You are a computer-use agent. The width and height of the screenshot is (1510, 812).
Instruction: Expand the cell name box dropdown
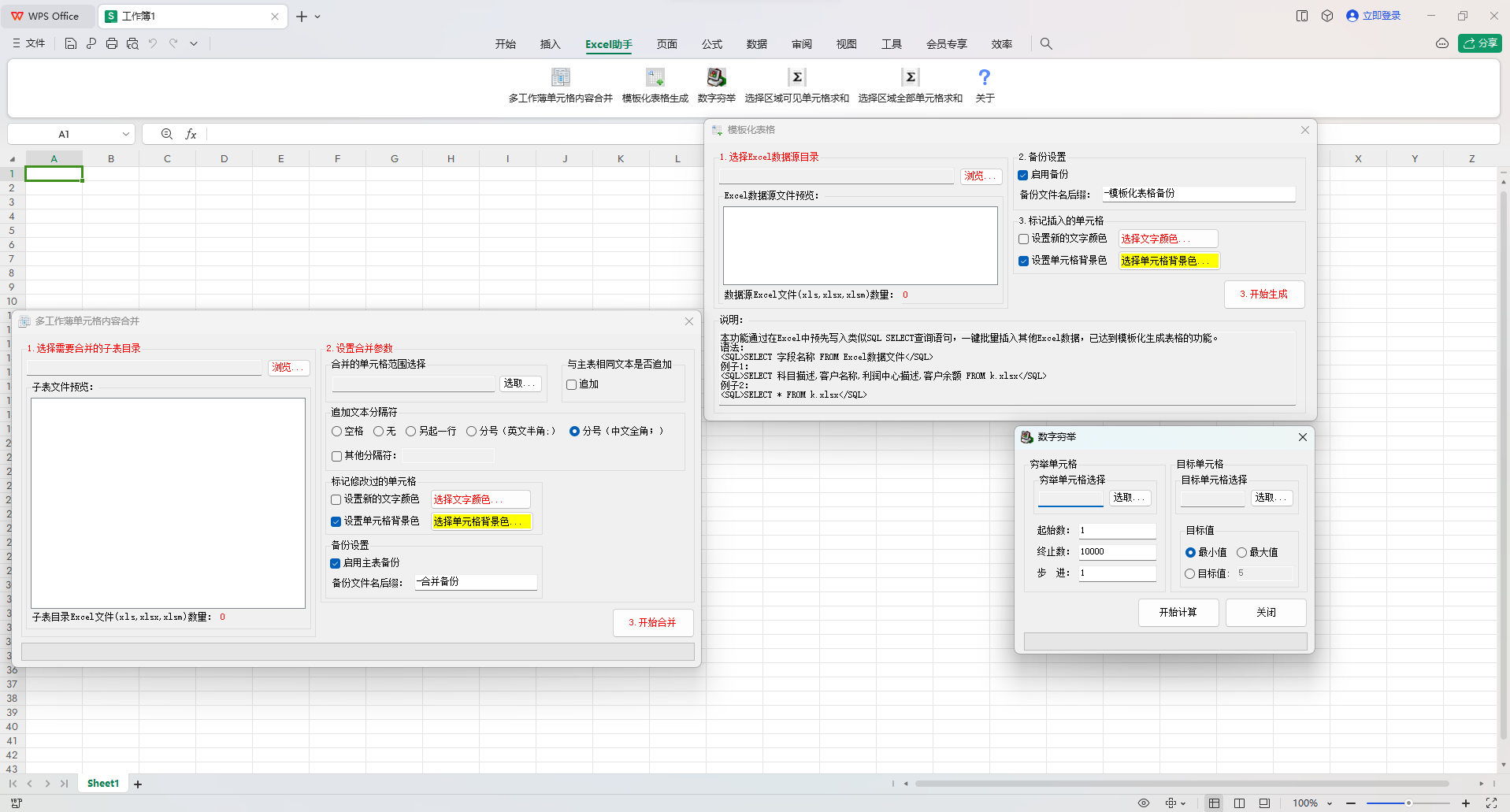click(x=126, y=134)
